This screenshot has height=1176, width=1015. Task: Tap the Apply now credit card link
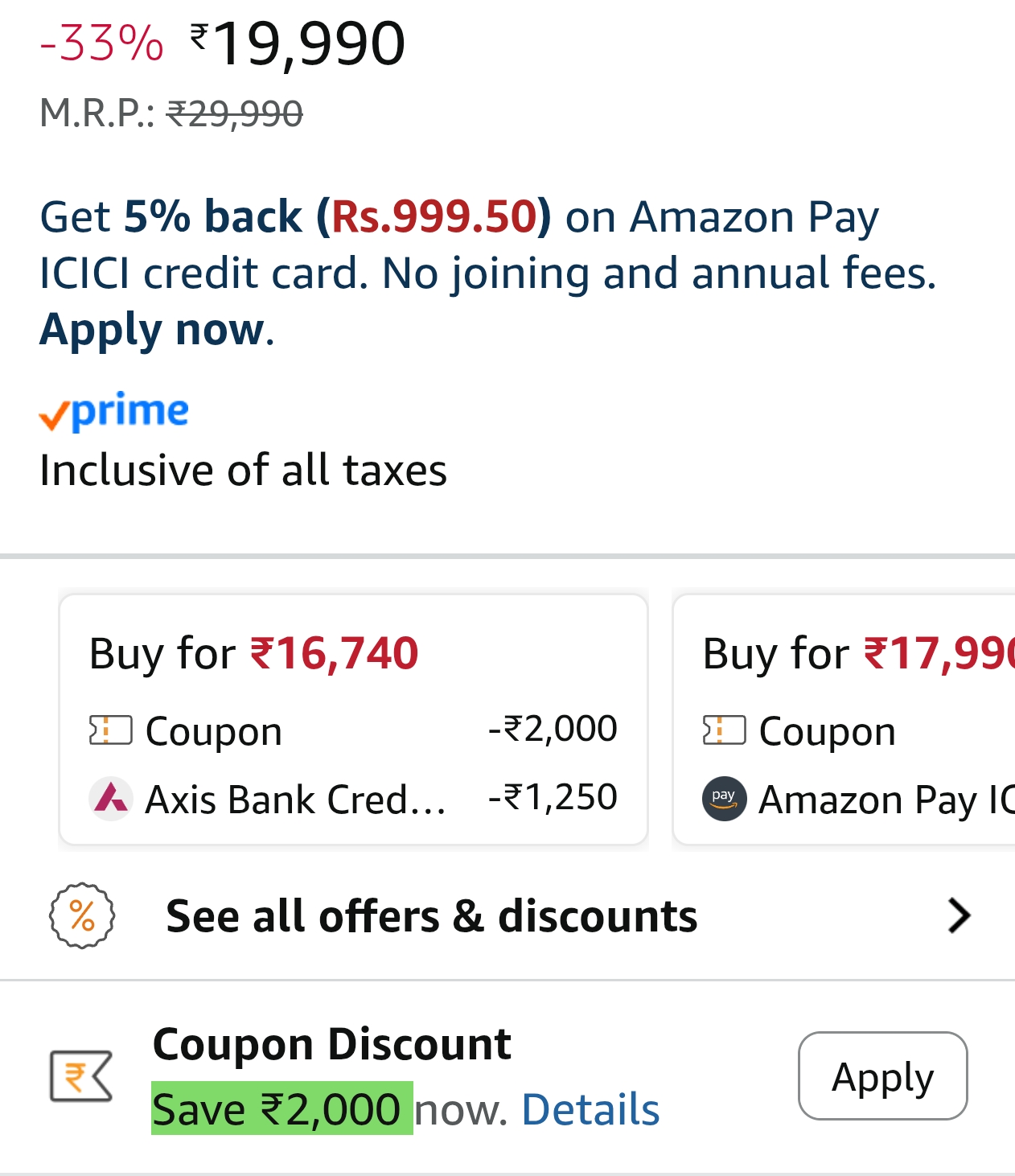point(153,330)
